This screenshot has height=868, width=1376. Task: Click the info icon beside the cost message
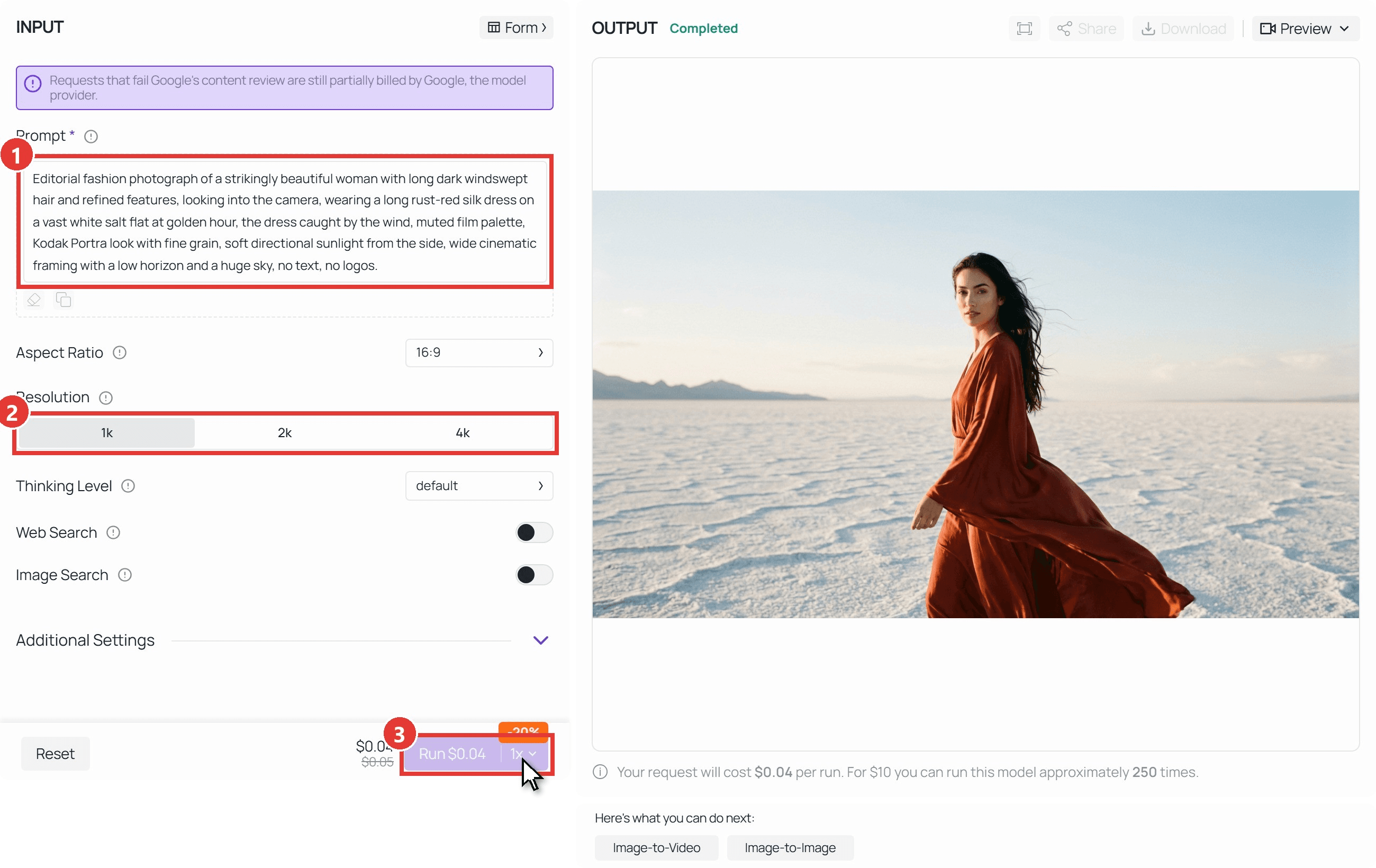click(x=600, y=772)
